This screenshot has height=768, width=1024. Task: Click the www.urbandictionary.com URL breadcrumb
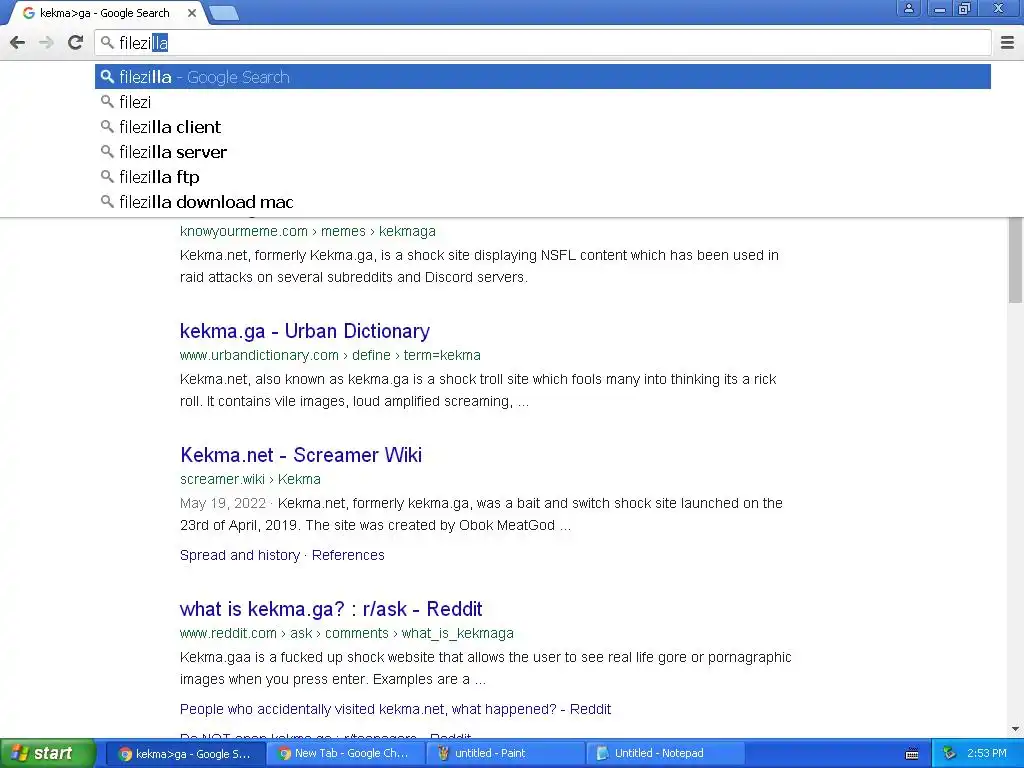(330, 355)
